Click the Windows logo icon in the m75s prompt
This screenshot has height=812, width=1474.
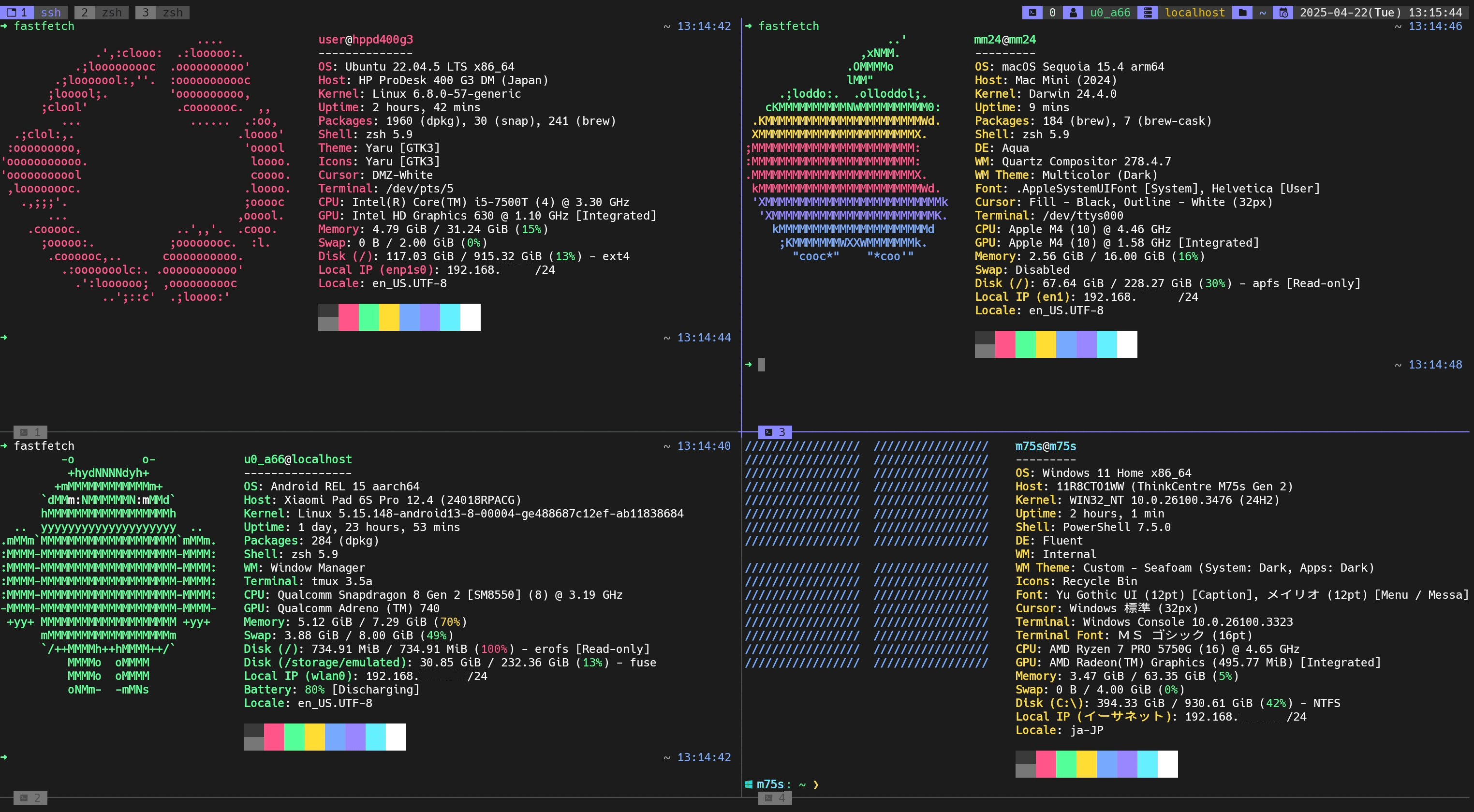click(749, 784)
